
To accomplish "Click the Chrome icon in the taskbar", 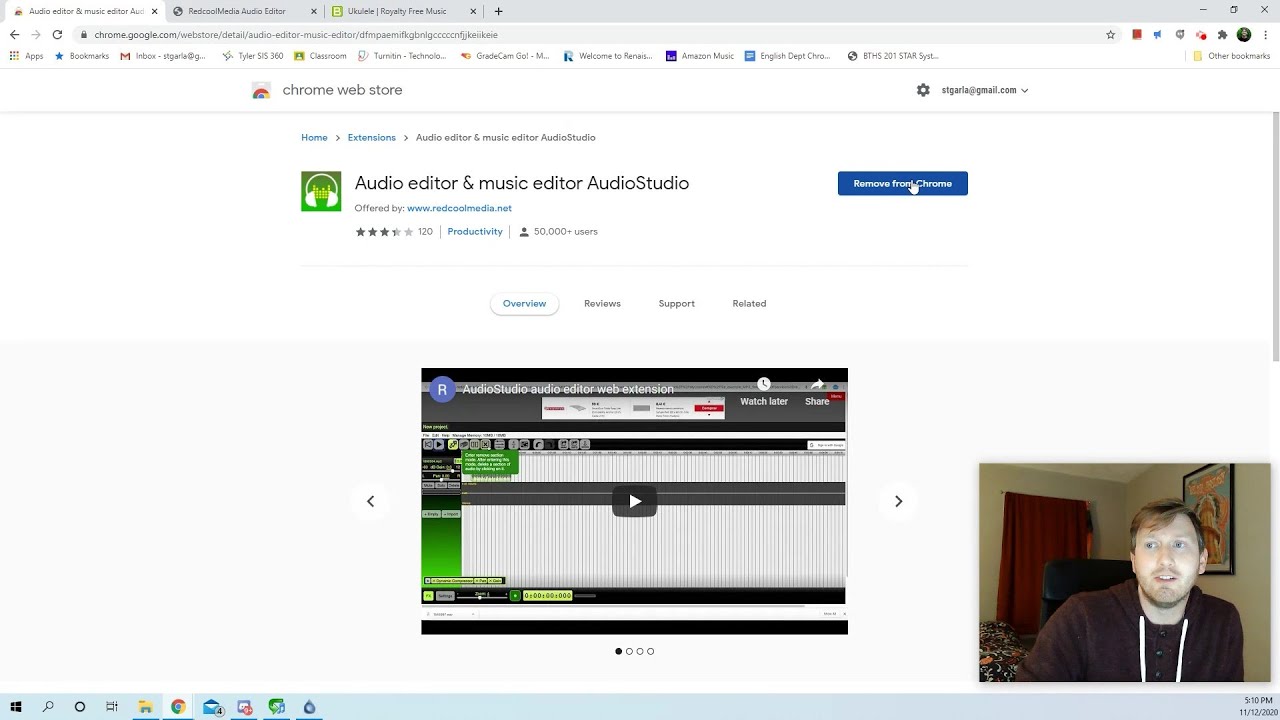I will tap(178, 707).
